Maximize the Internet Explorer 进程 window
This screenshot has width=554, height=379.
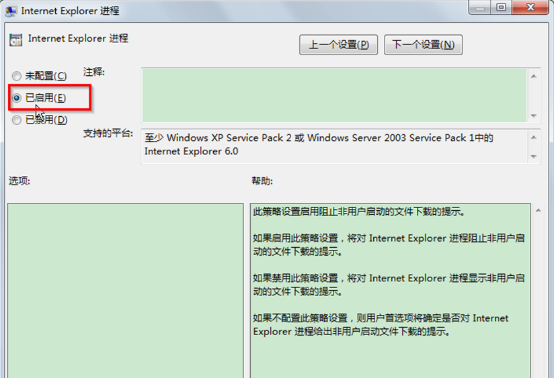[501, 7]
